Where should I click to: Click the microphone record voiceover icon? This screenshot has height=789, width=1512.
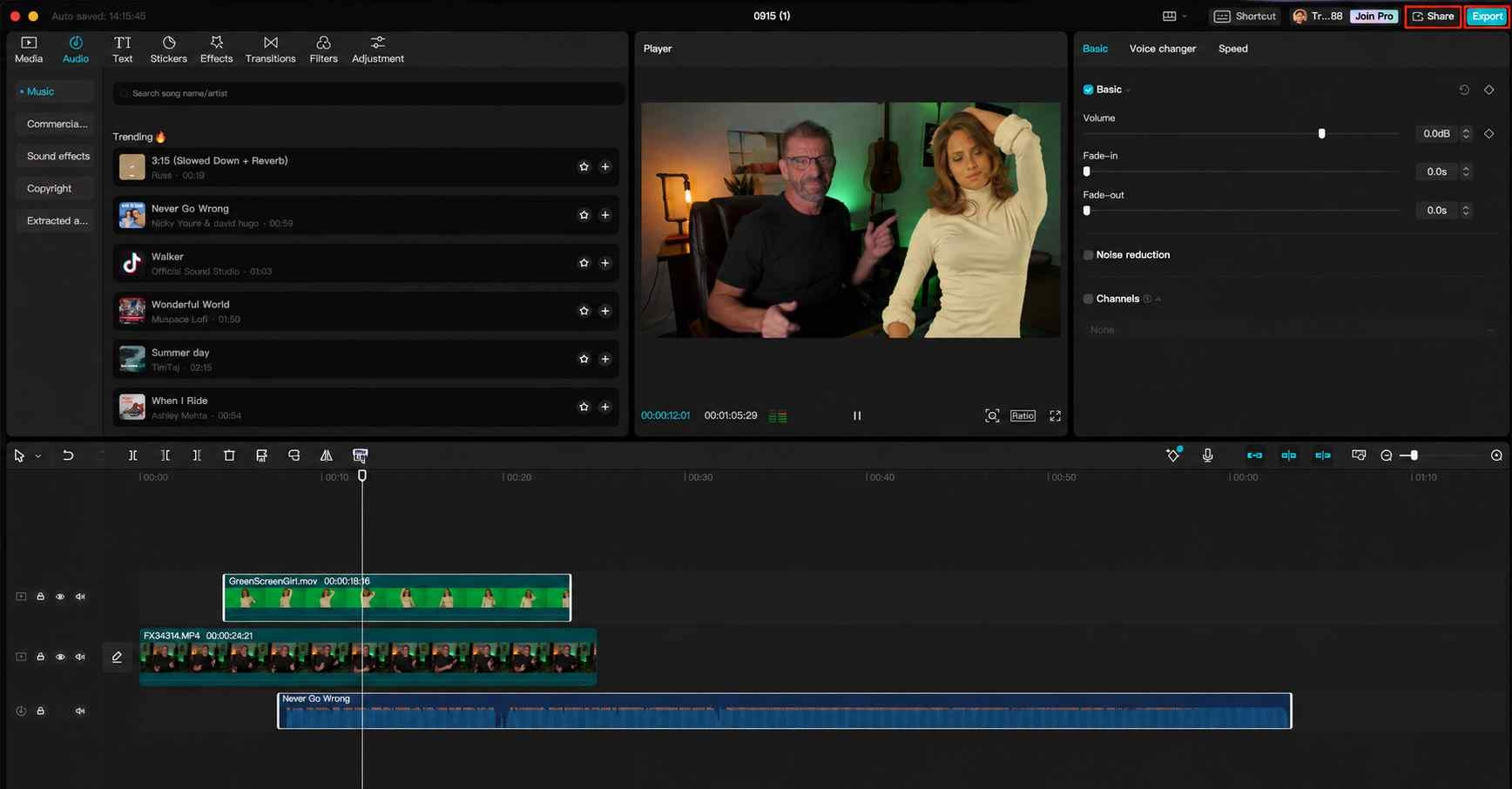(x=1207, y=455)
